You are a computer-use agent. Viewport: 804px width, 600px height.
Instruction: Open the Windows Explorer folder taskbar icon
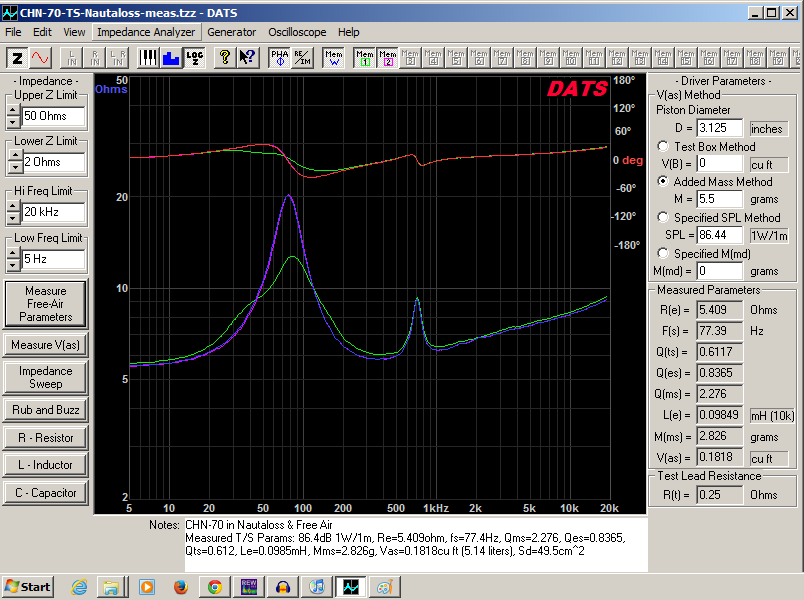pyautogui.click(x=112, y=587)
